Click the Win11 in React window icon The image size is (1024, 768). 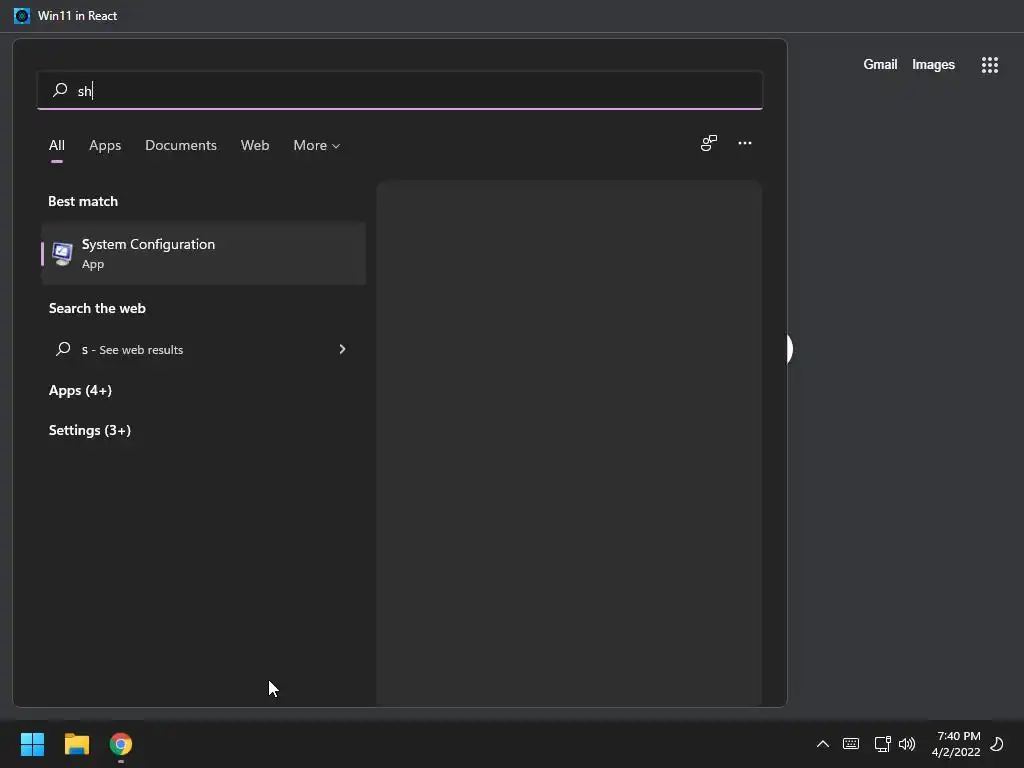[x=22, y=16]
